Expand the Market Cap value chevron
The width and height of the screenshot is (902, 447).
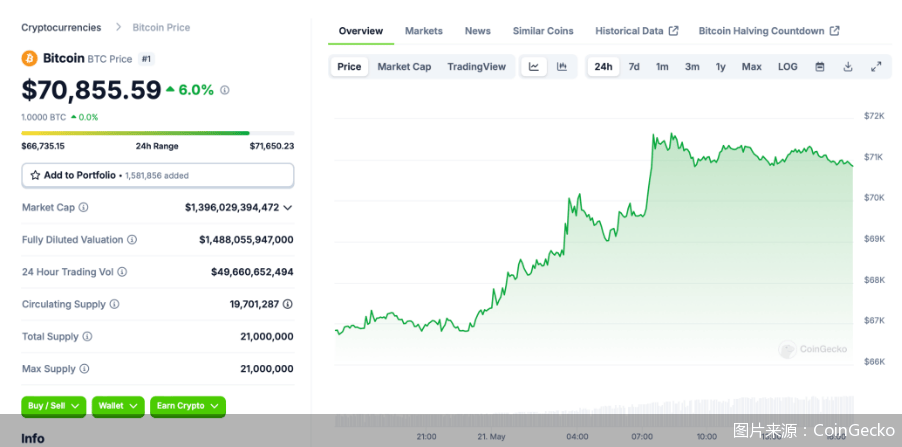coord(288,207)
